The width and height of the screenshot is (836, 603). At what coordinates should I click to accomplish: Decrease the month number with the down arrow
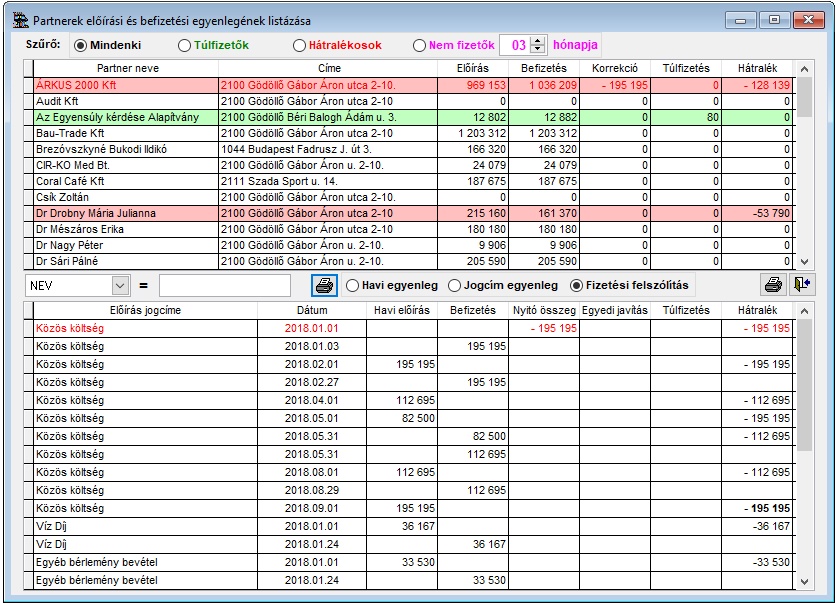coord(538,49)
